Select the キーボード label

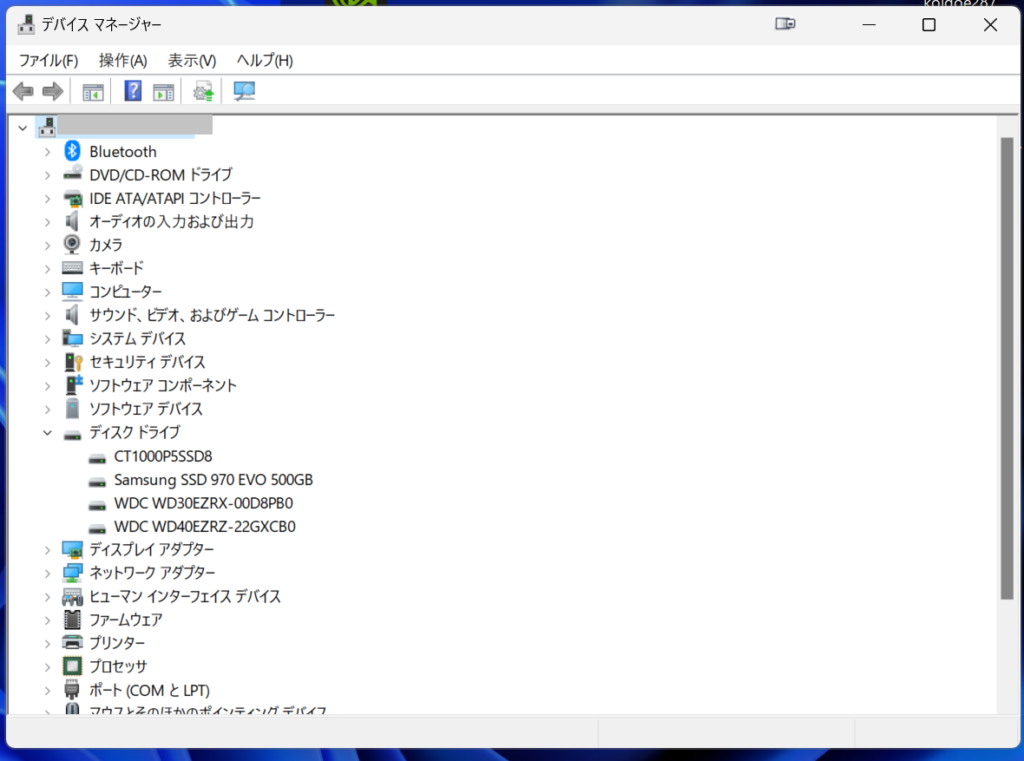coord(116,268)
